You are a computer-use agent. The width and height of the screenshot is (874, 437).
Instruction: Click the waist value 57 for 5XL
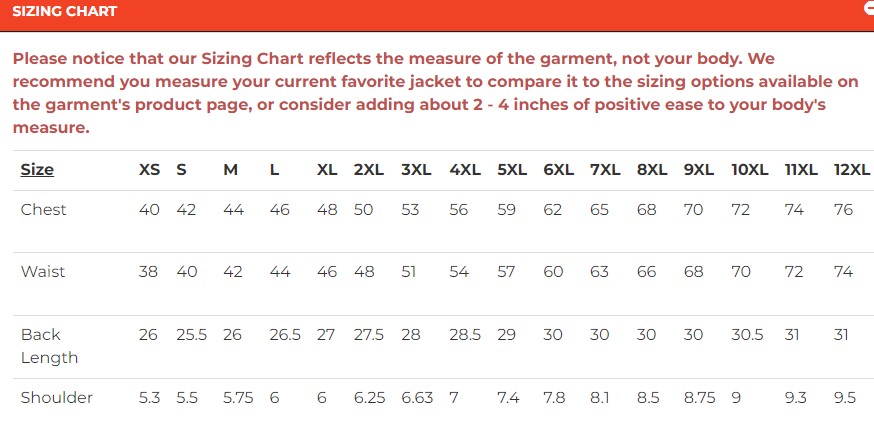[x=507, y=272]
